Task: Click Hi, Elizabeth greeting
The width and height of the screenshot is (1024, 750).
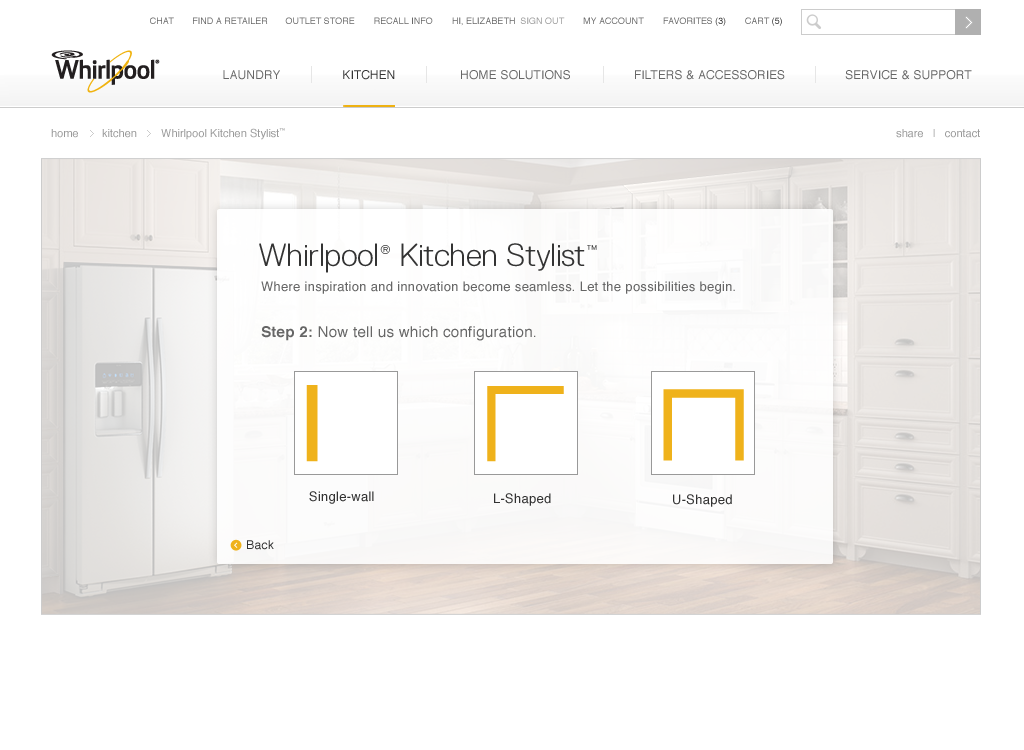Action: pyautogui.click(x=483, y=21)
